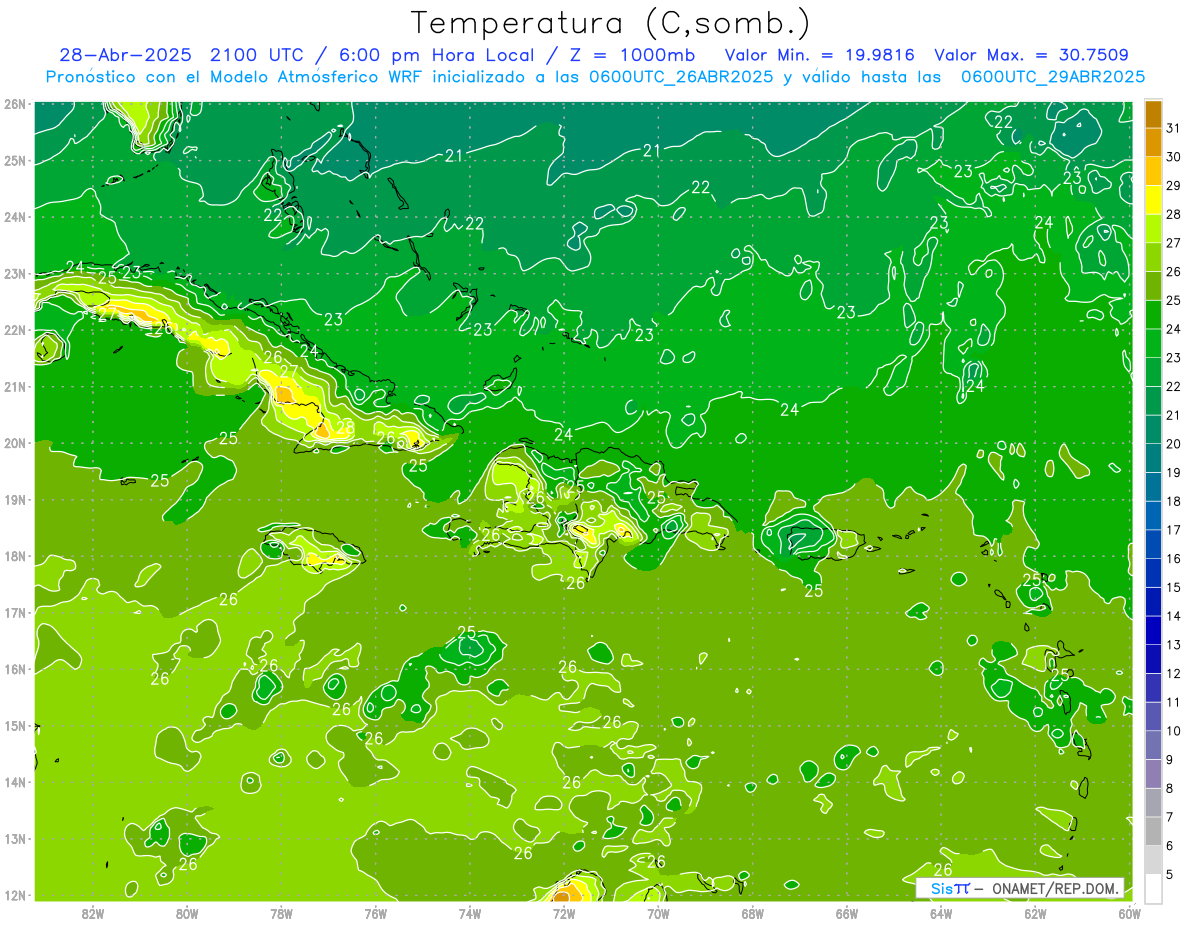Click the blue legend swatch between 16 and 17
Viewport: 1200px width, 927px height.
coord(1153,544)
